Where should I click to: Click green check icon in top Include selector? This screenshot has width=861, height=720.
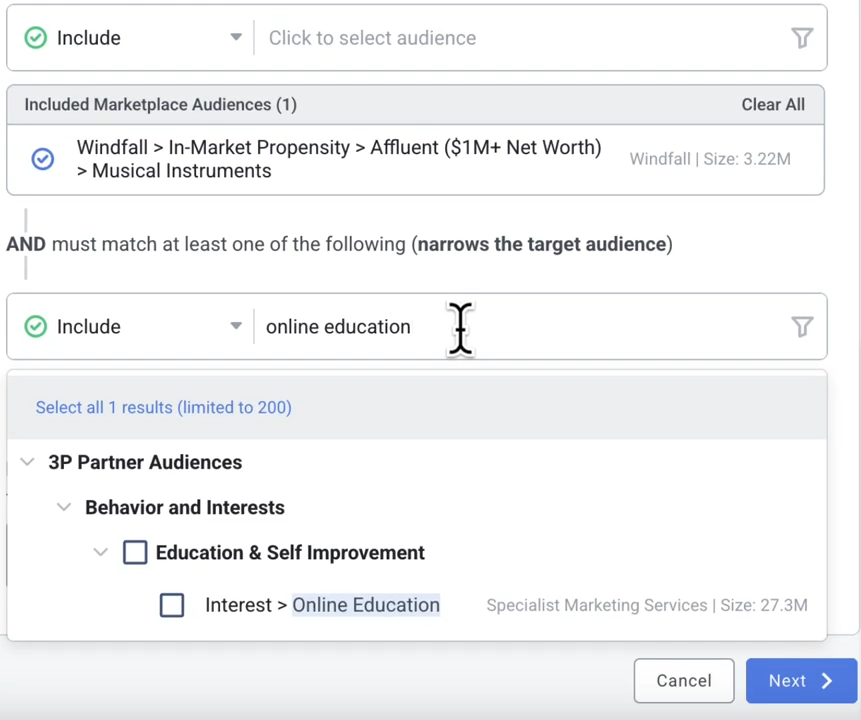(36, 38)
